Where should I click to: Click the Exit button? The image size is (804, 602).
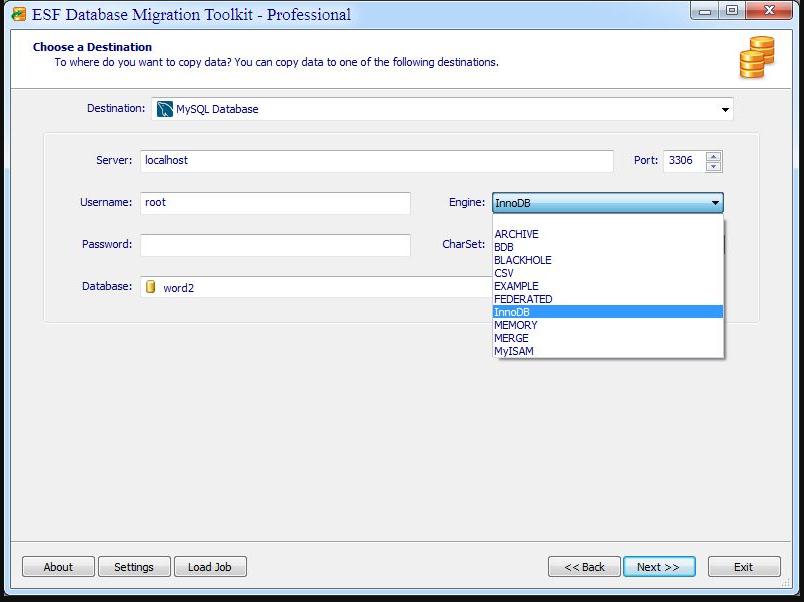point(744,567)
